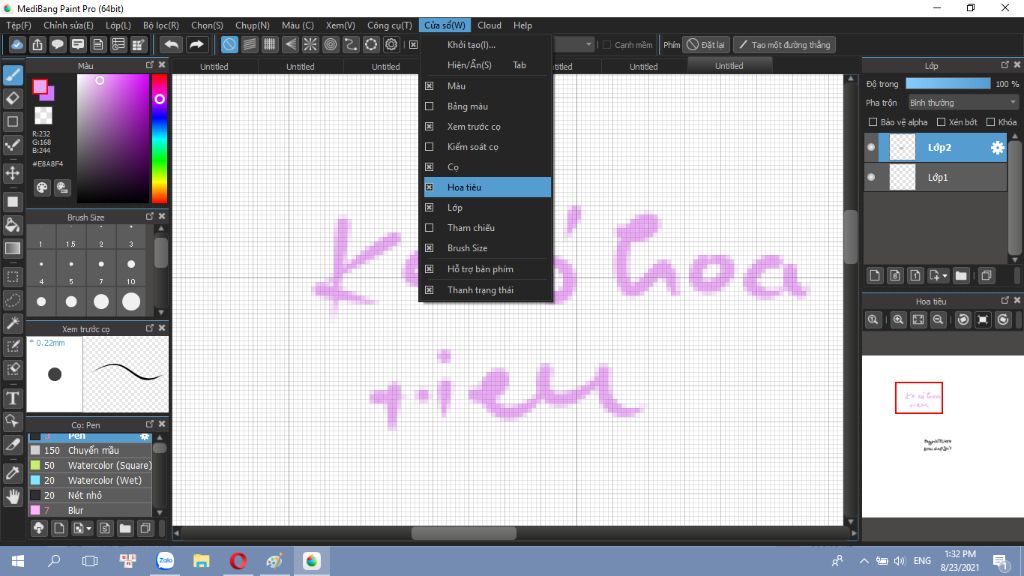The width and height of the screenshot is (1024, 576).
Task: Enable Tham chiếu window in menu
Action: pyautogui.click(x=429, y=227)
